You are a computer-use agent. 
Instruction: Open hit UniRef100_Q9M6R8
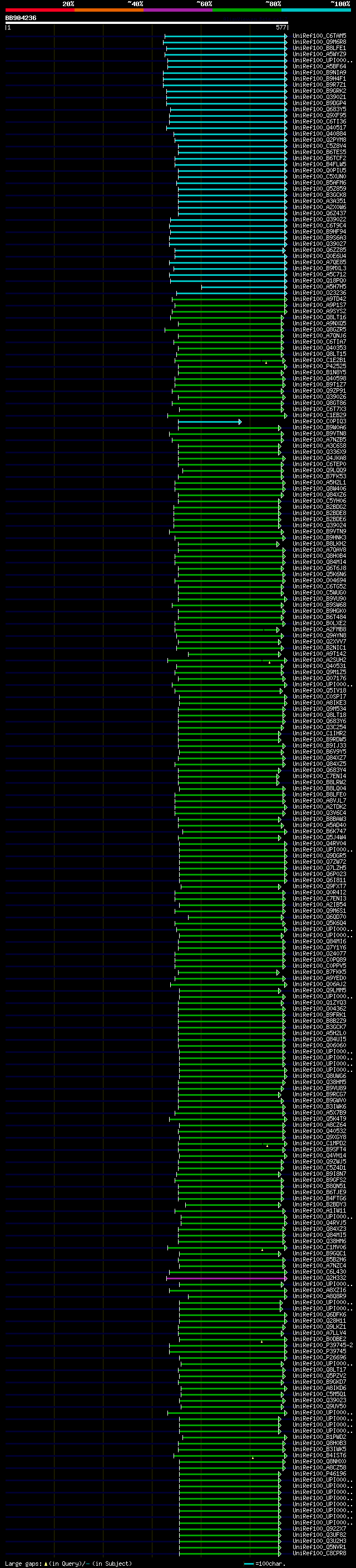click(x=319, y=42)
